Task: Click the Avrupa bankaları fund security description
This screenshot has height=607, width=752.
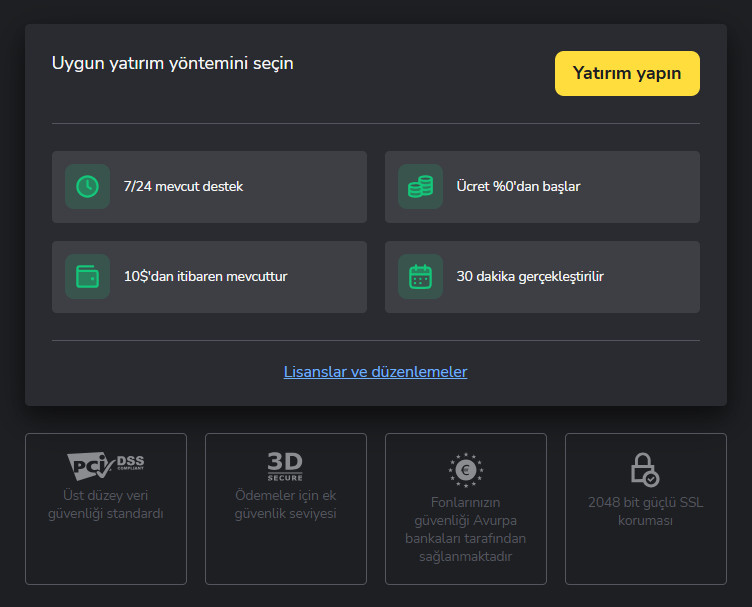Action: [x=465, y=529]
